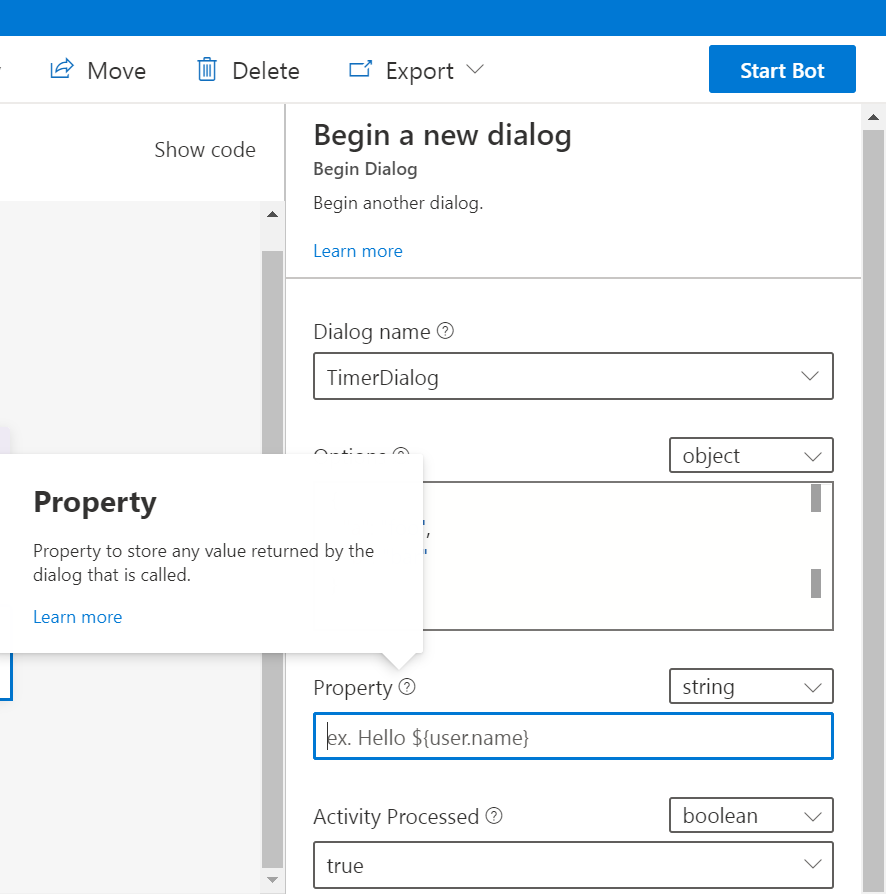Open the Property help icon
Viewport: 886px width, 894px height.
click(x=407, y=687)
